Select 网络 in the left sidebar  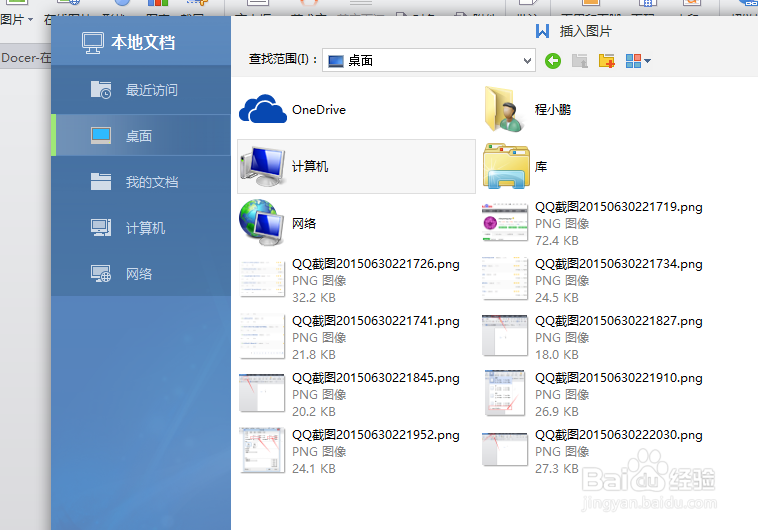tap(141, 274)
